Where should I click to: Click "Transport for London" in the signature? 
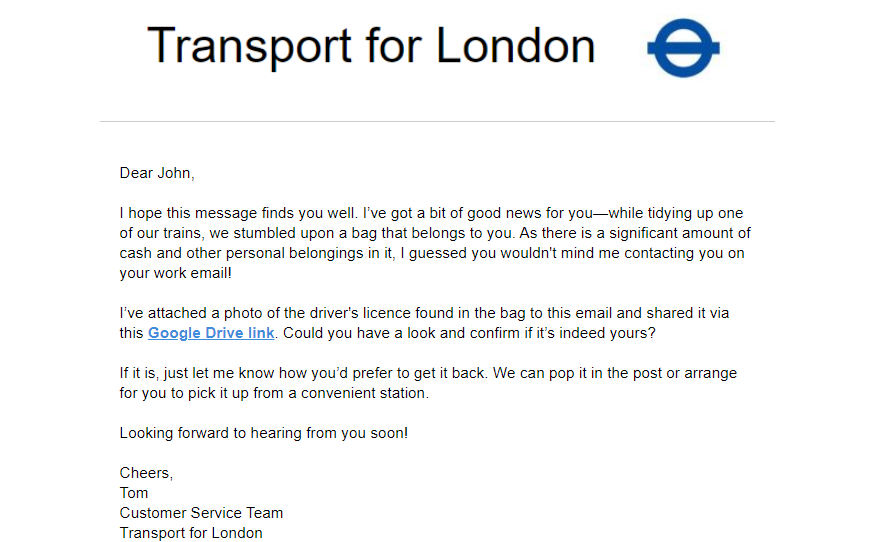[x=191, y=533]
